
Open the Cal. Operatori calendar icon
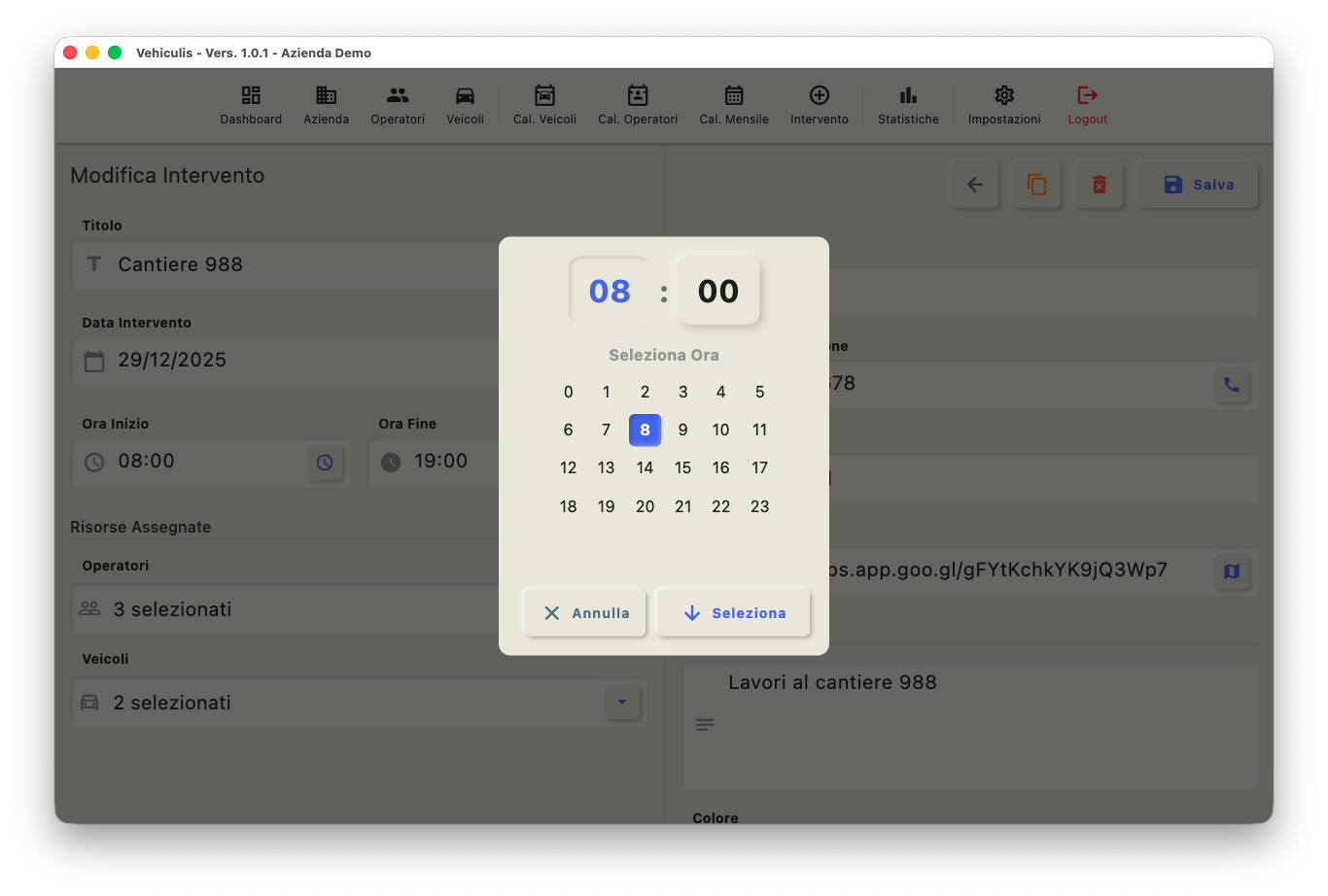(638, 95)
